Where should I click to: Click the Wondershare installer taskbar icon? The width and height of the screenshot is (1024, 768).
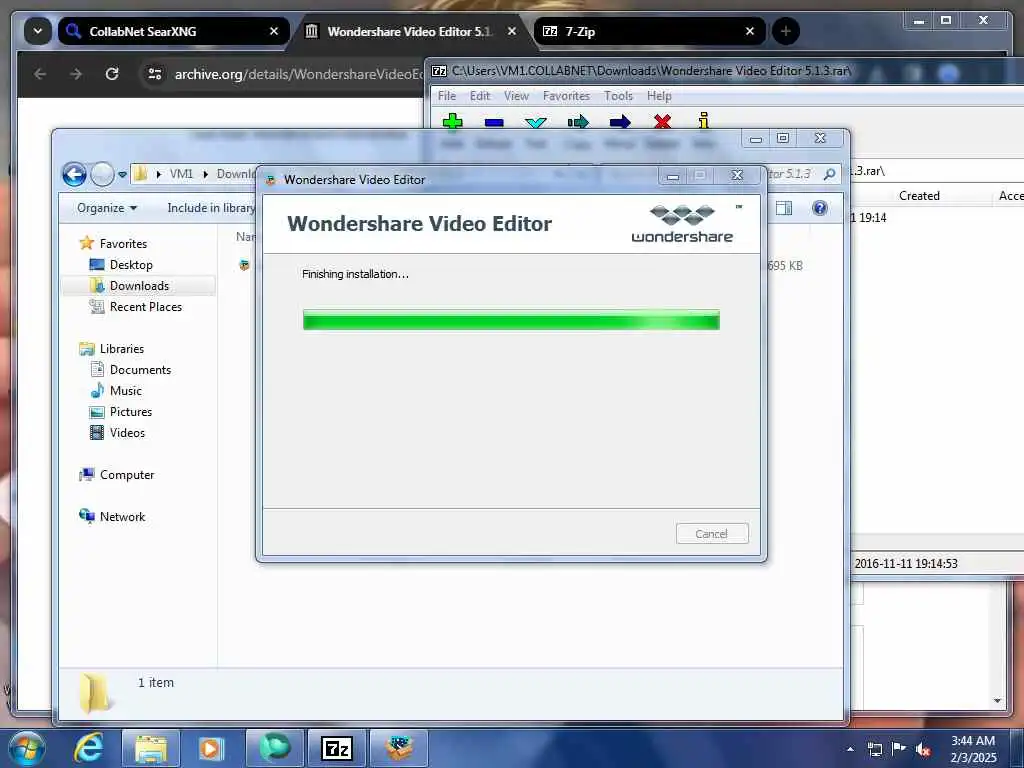click(x=399, y=748)
